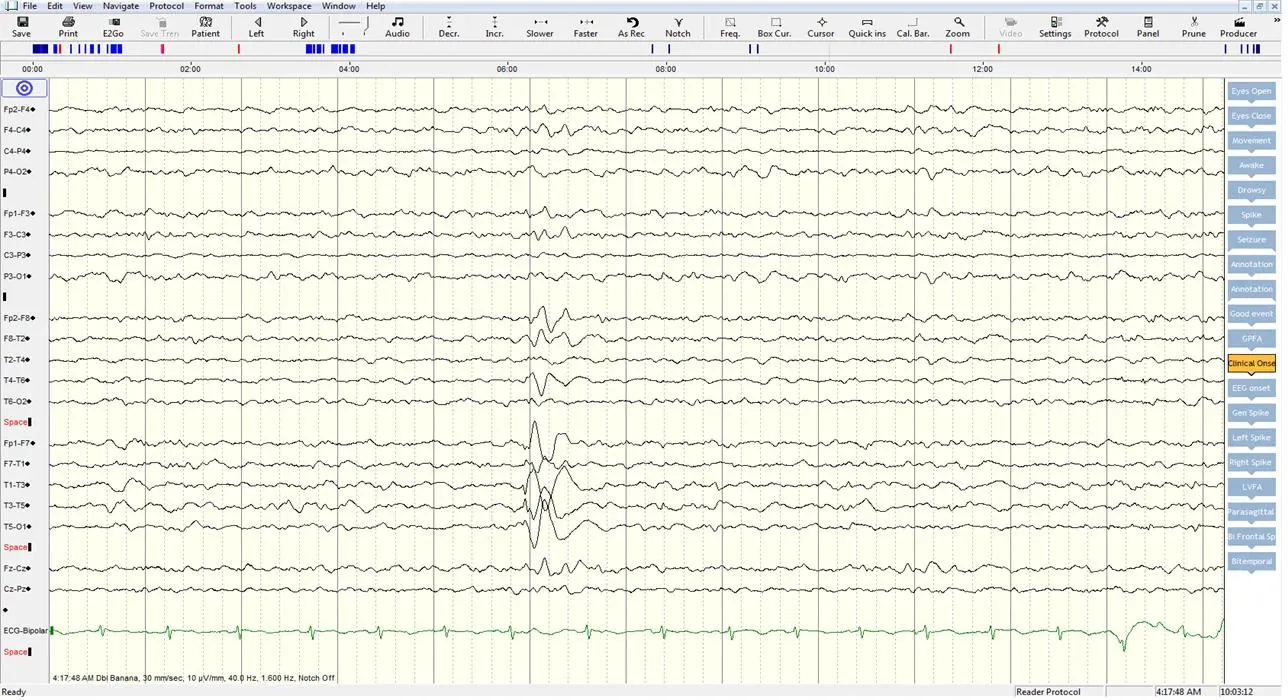The width and height of the screenshot is (1288, 700).
Task: Open Settings from the toolbar
Action: [x=1054, y=26]
